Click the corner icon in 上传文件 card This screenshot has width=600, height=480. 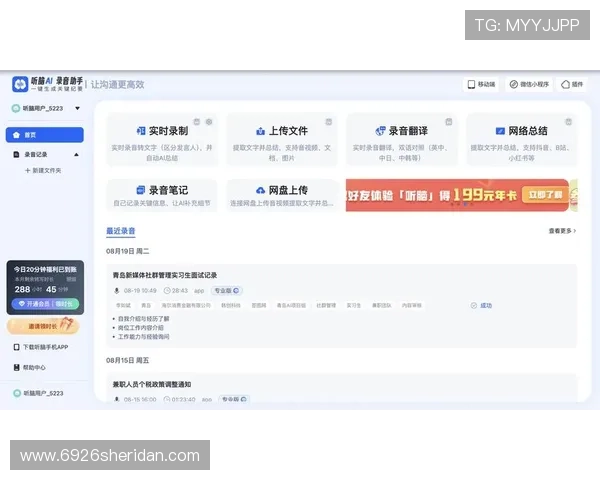329,122
